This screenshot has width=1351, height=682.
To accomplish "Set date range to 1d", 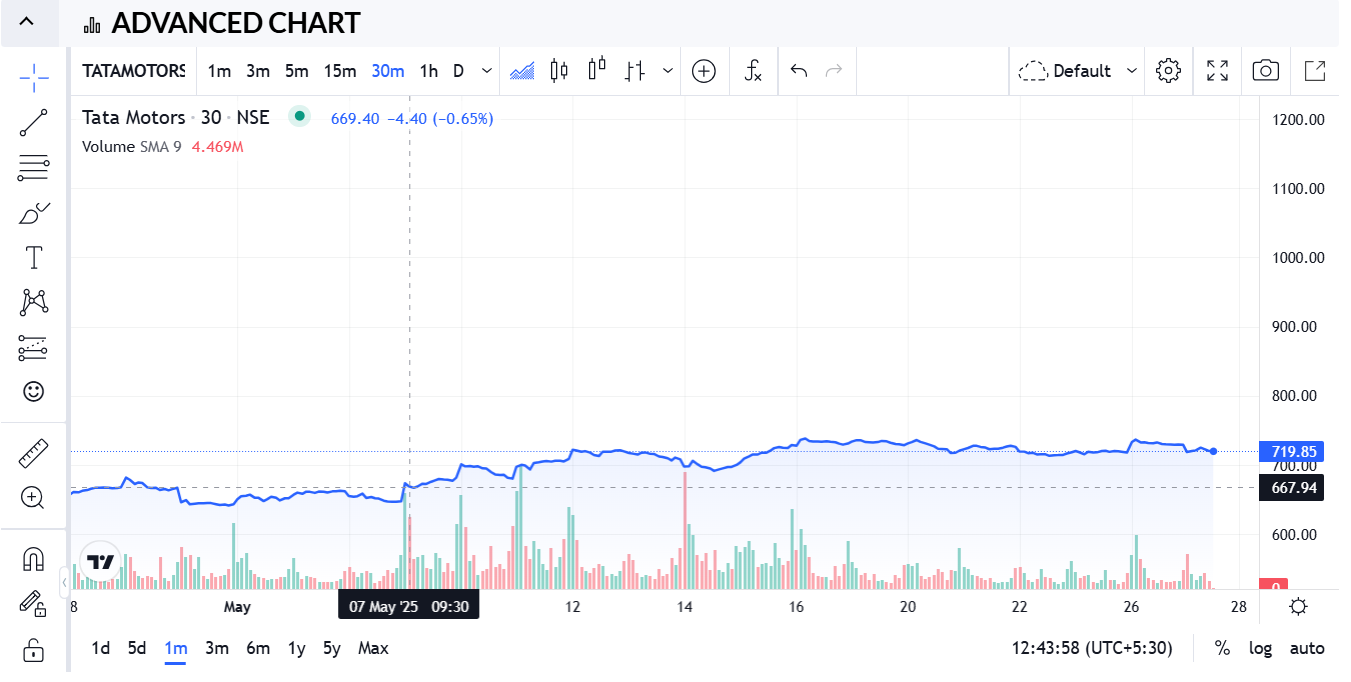I will (x=101, y=648).
